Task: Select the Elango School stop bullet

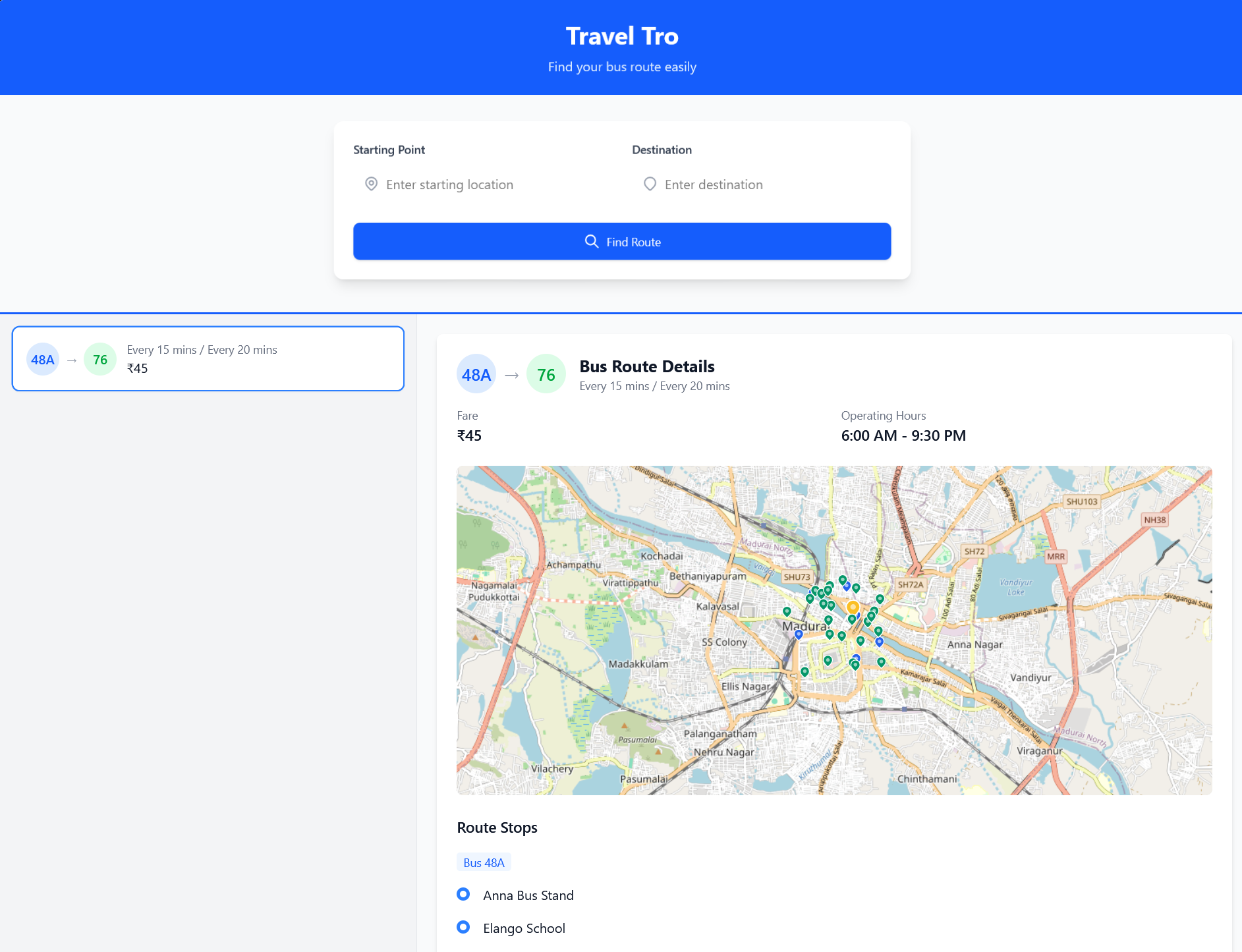Action: [x=463, y=928]
